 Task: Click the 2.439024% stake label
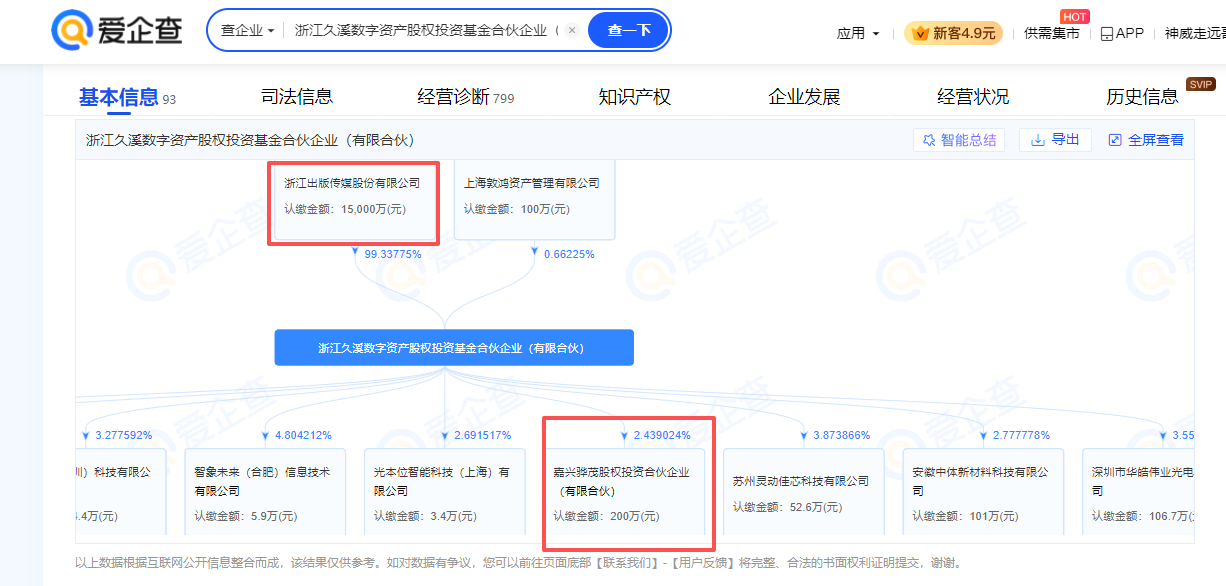pos(662,435)
